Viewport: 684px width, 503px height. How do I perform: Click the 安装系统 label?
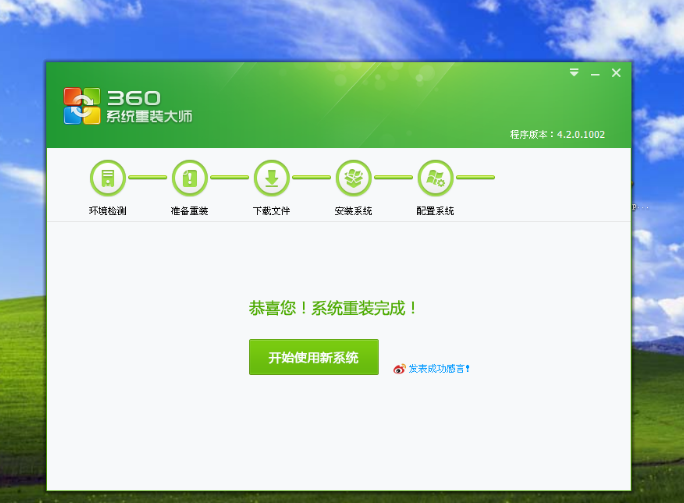(353, 211)
